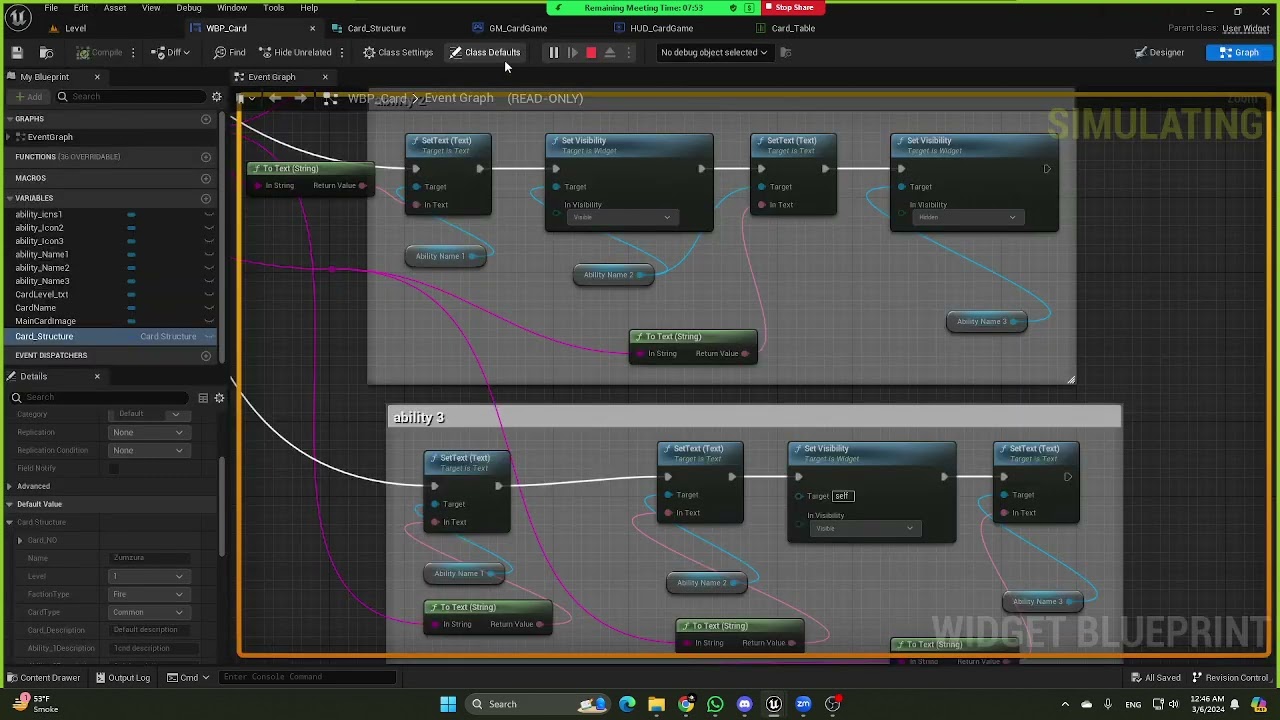This screenshot has height=720, width=1280.
Task: Click the Windows Start button
Action: click(x=448, y=704)
